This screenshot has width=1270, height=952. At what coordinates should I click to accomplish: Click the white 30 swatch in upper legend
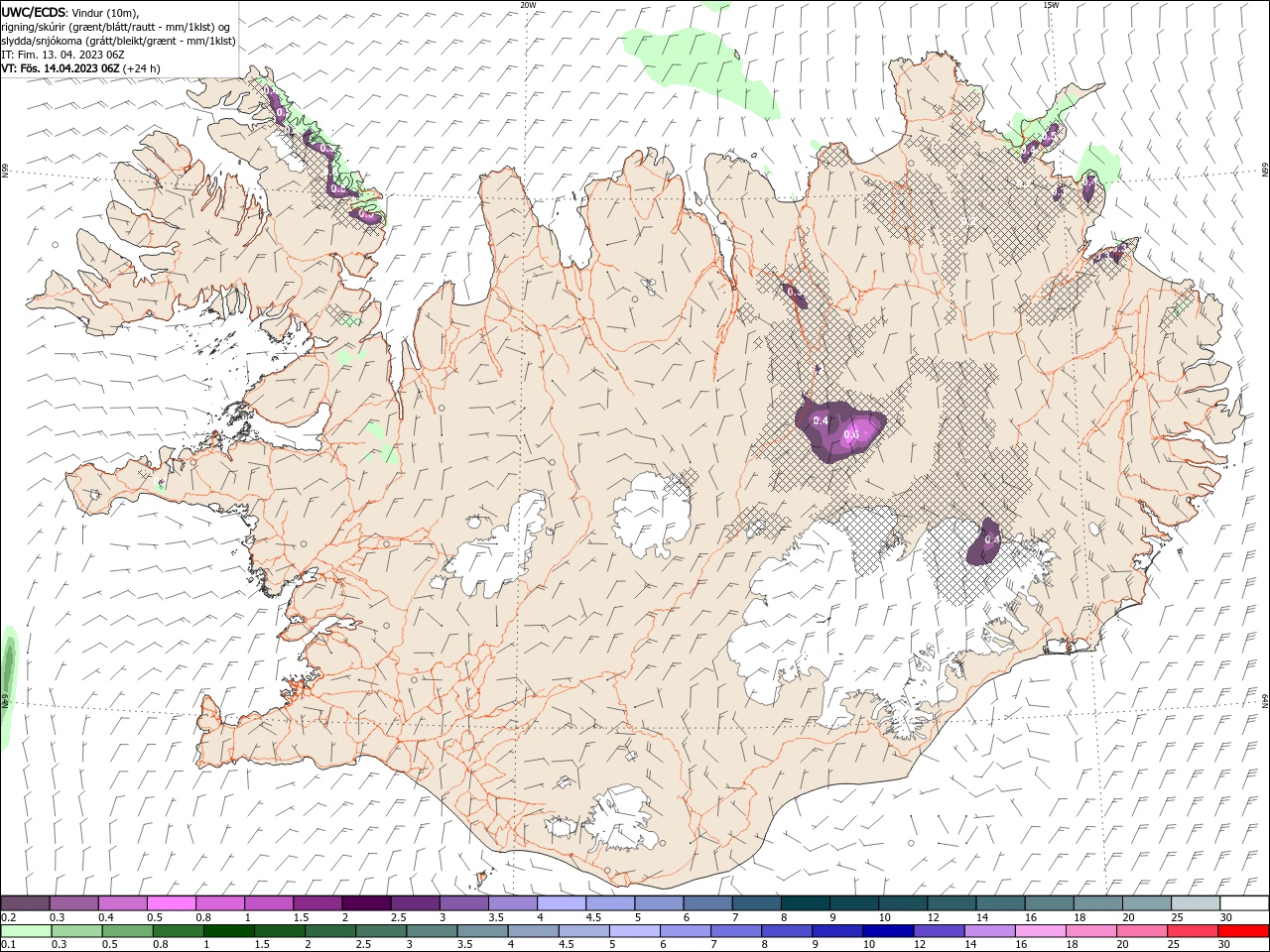coord(1245,903)
